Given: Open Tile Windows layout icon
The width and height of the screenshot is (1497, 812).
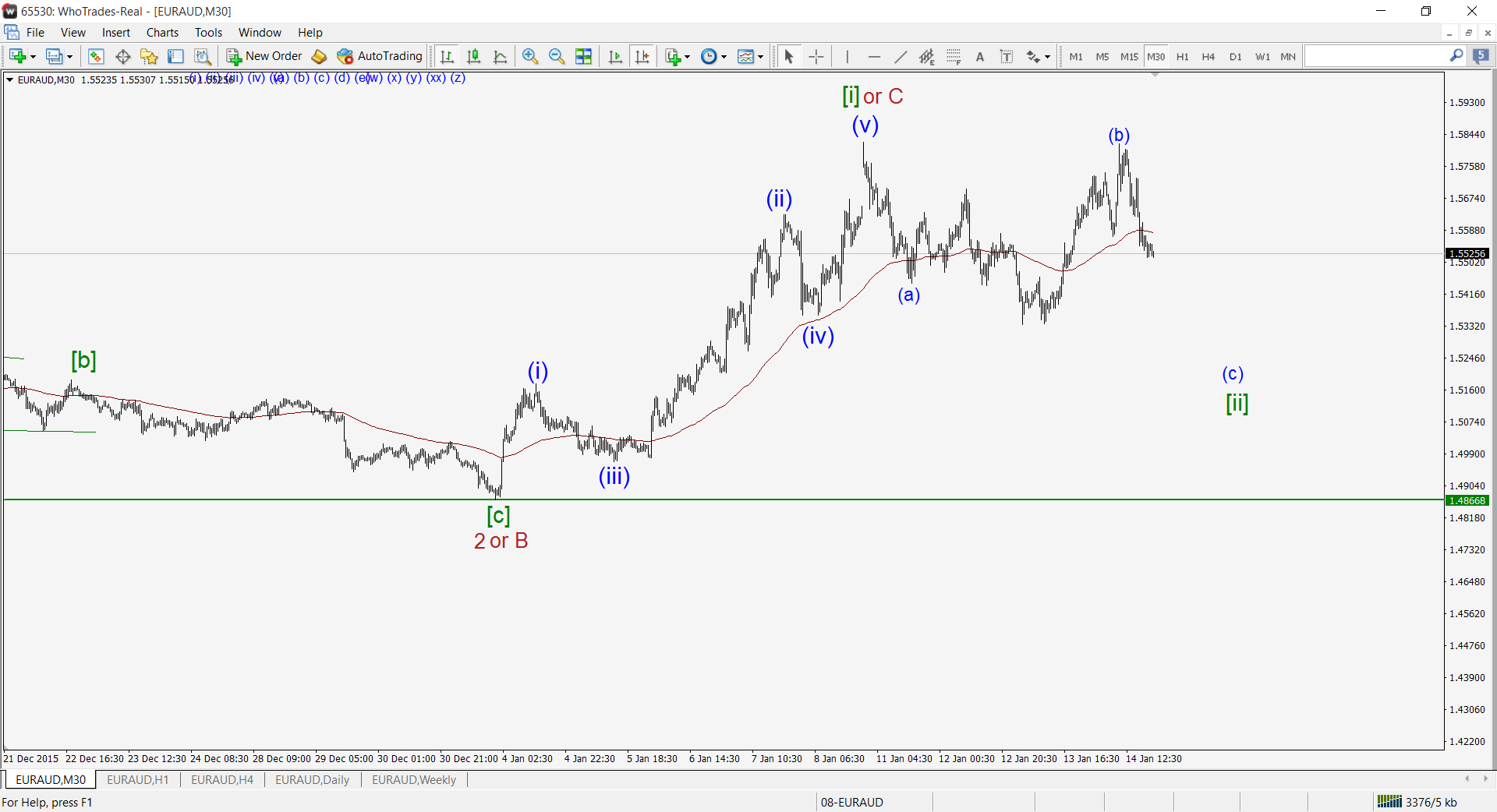Looking at the screenshot, I should (x=583, y=56).
